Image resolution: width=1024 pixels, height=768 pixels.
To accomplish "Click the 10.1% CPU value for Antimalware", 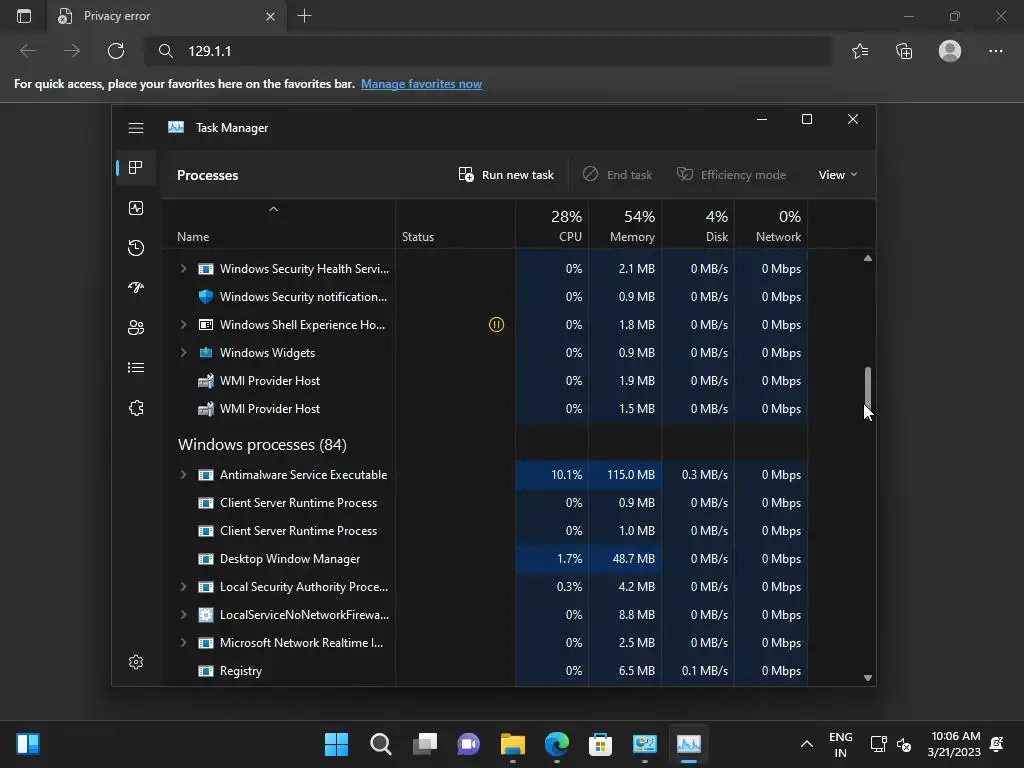I will (x=552, y=475).
